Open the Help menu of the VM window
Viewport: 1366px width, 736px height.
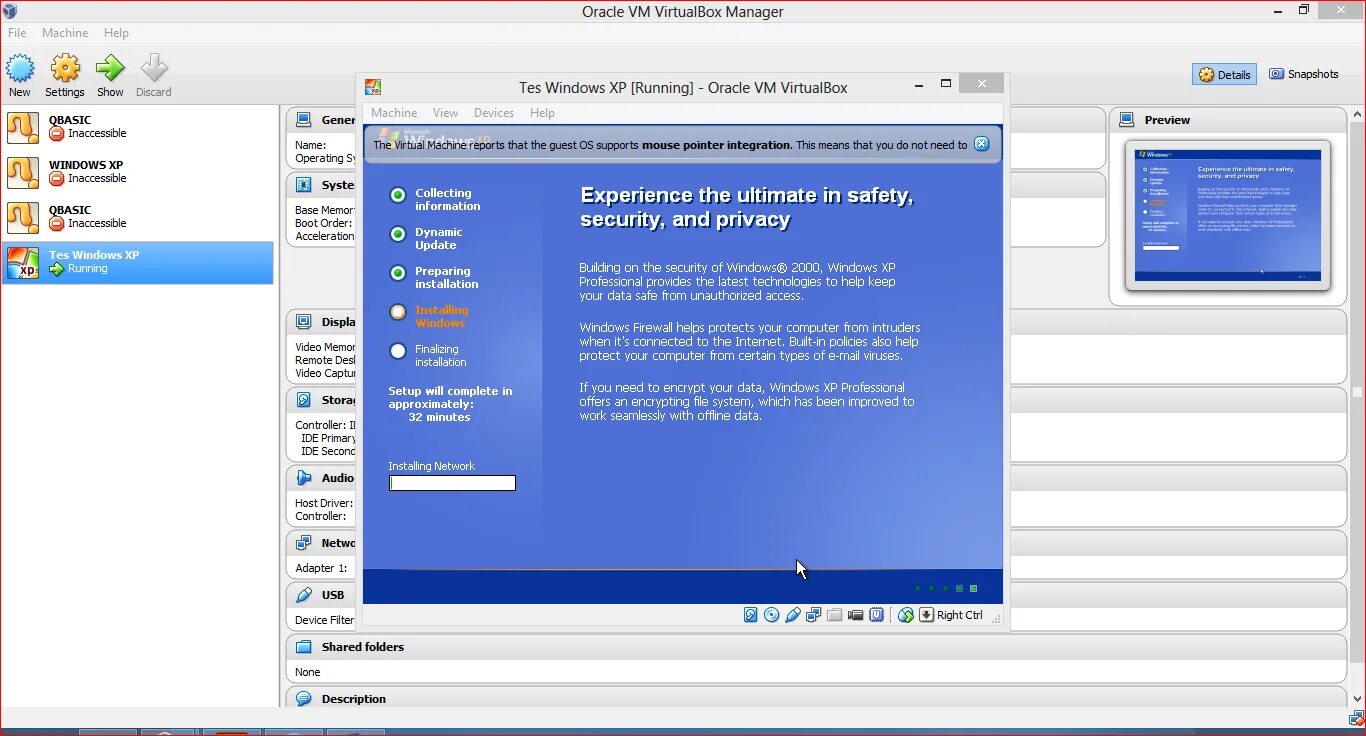click(x=542, y=113)
